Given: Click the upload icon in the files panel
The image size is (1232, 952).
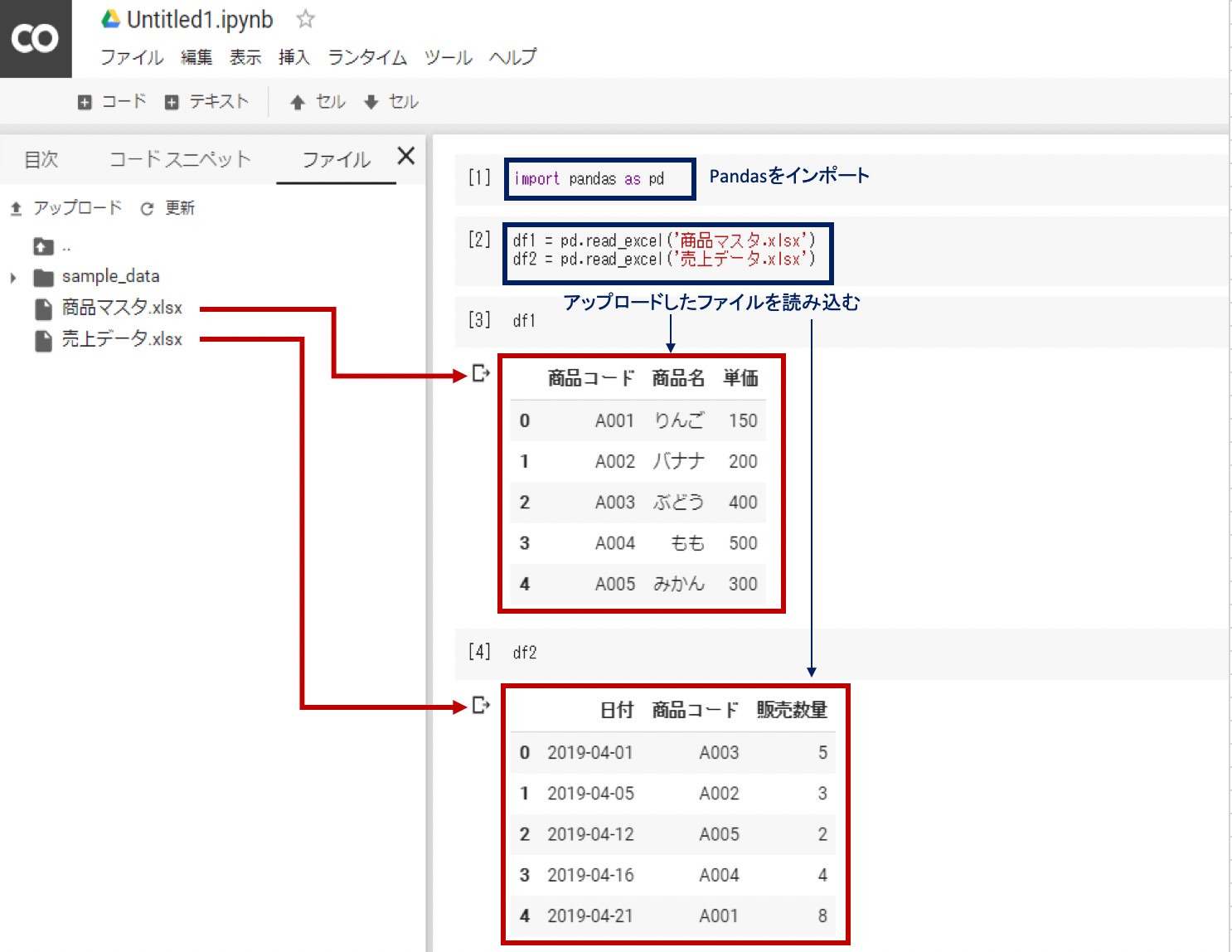Looking at the screenshot, I should (x=15, y=208).
